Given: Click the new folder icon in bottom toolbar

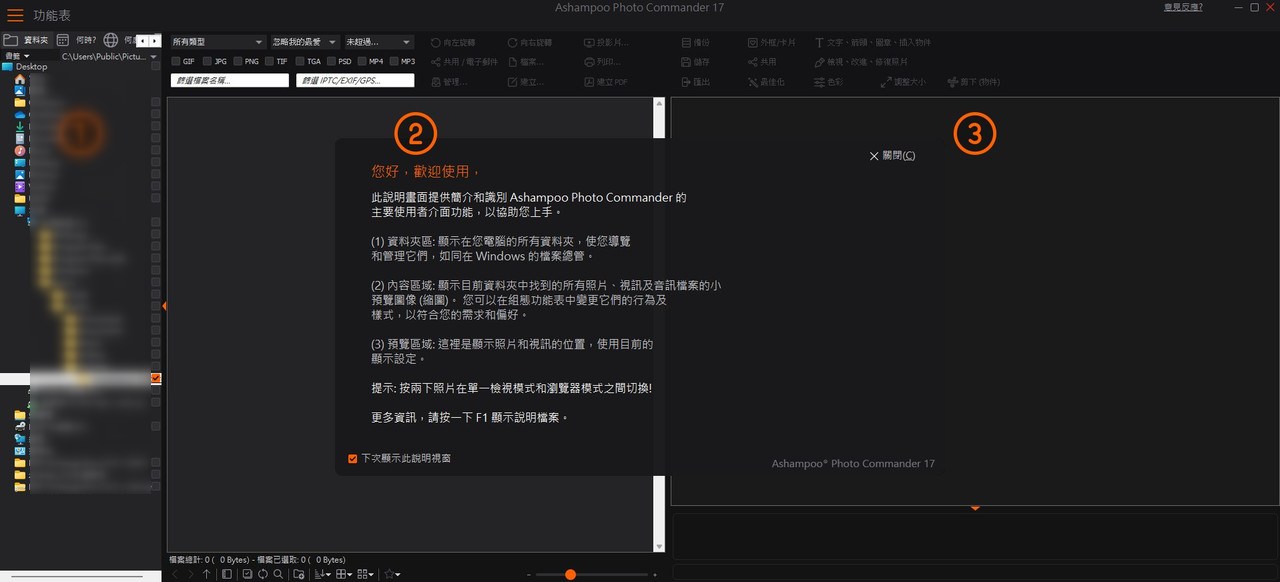Looking at the screenshot, I should click(x=298, y=574).
